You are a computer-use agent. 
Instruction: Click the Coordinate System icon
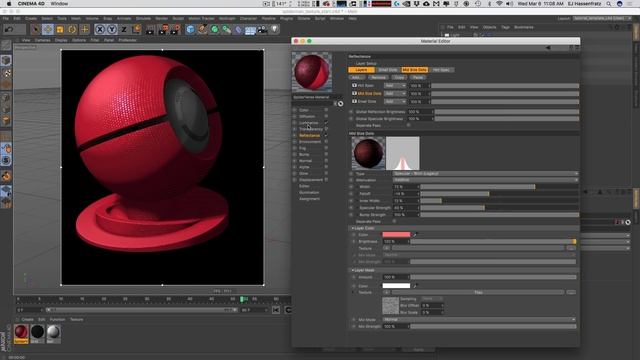[x=136, y=29]
